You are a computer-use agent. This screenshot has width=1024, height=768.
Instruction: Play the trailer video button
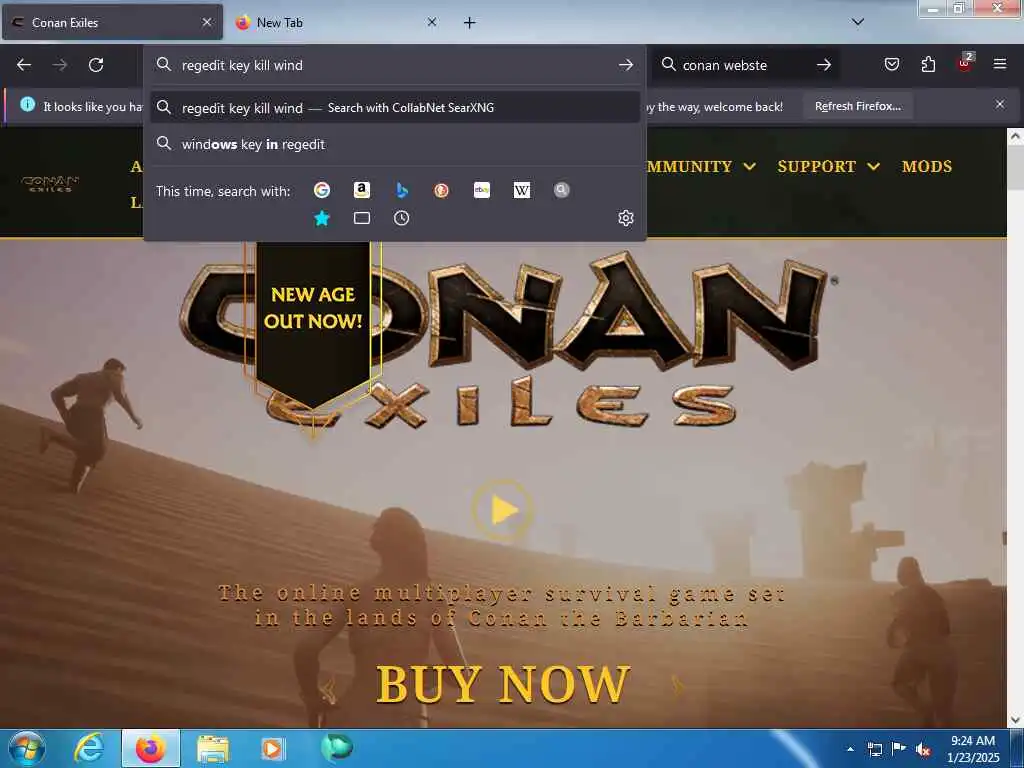[503, 510]
